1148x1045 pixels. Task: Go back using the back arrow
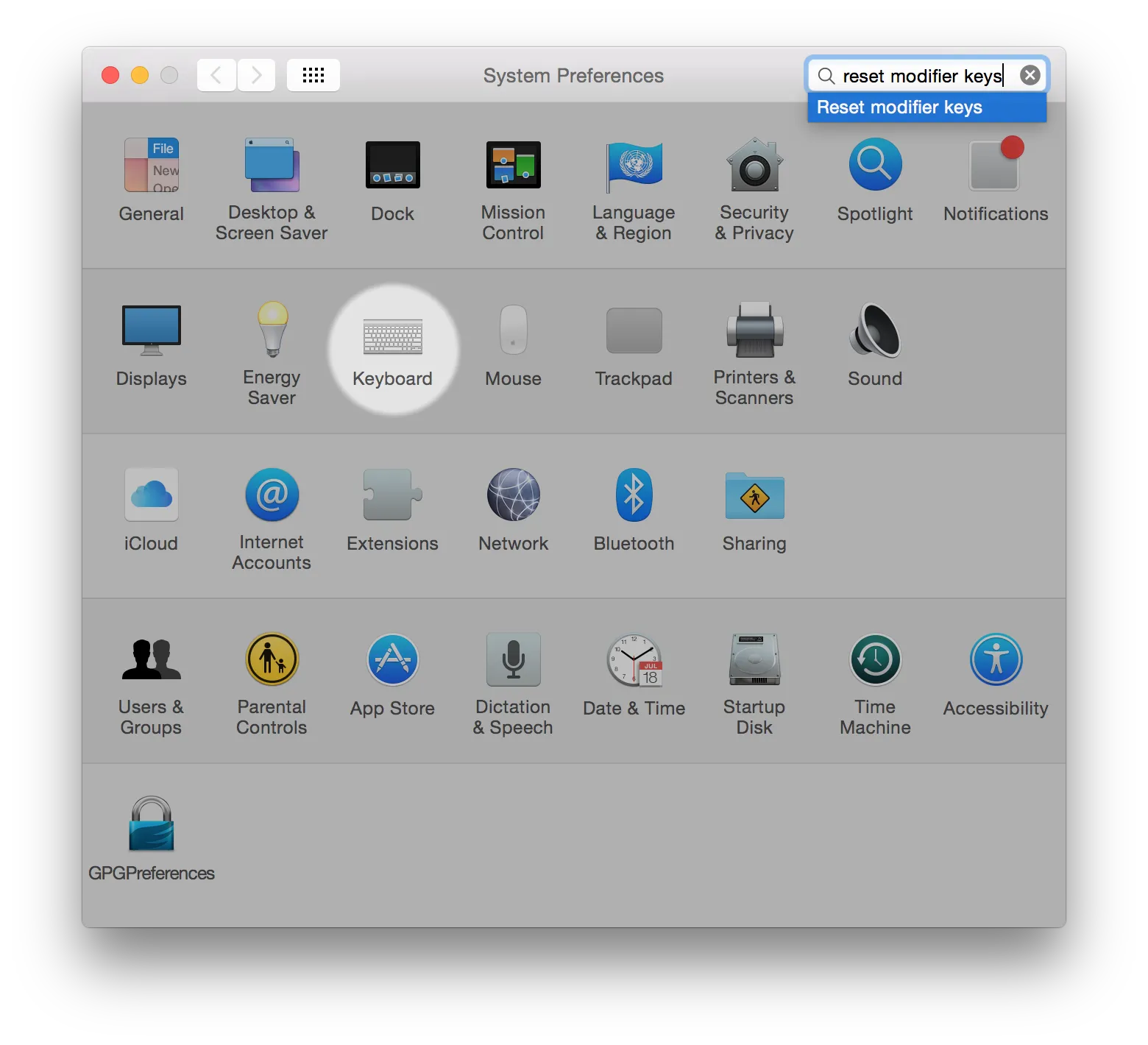216,75
